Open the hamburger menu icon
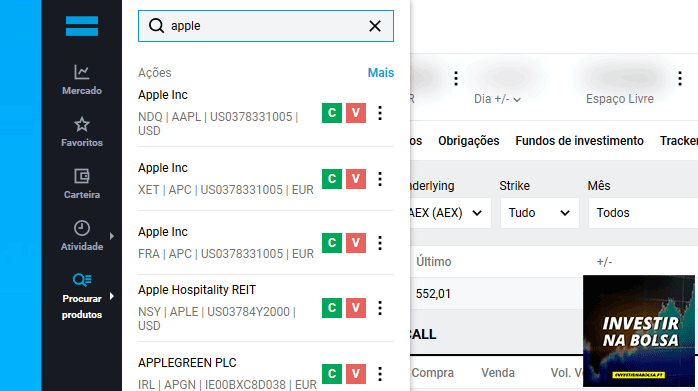Screen dimensions: 698x391 point(82,26)
